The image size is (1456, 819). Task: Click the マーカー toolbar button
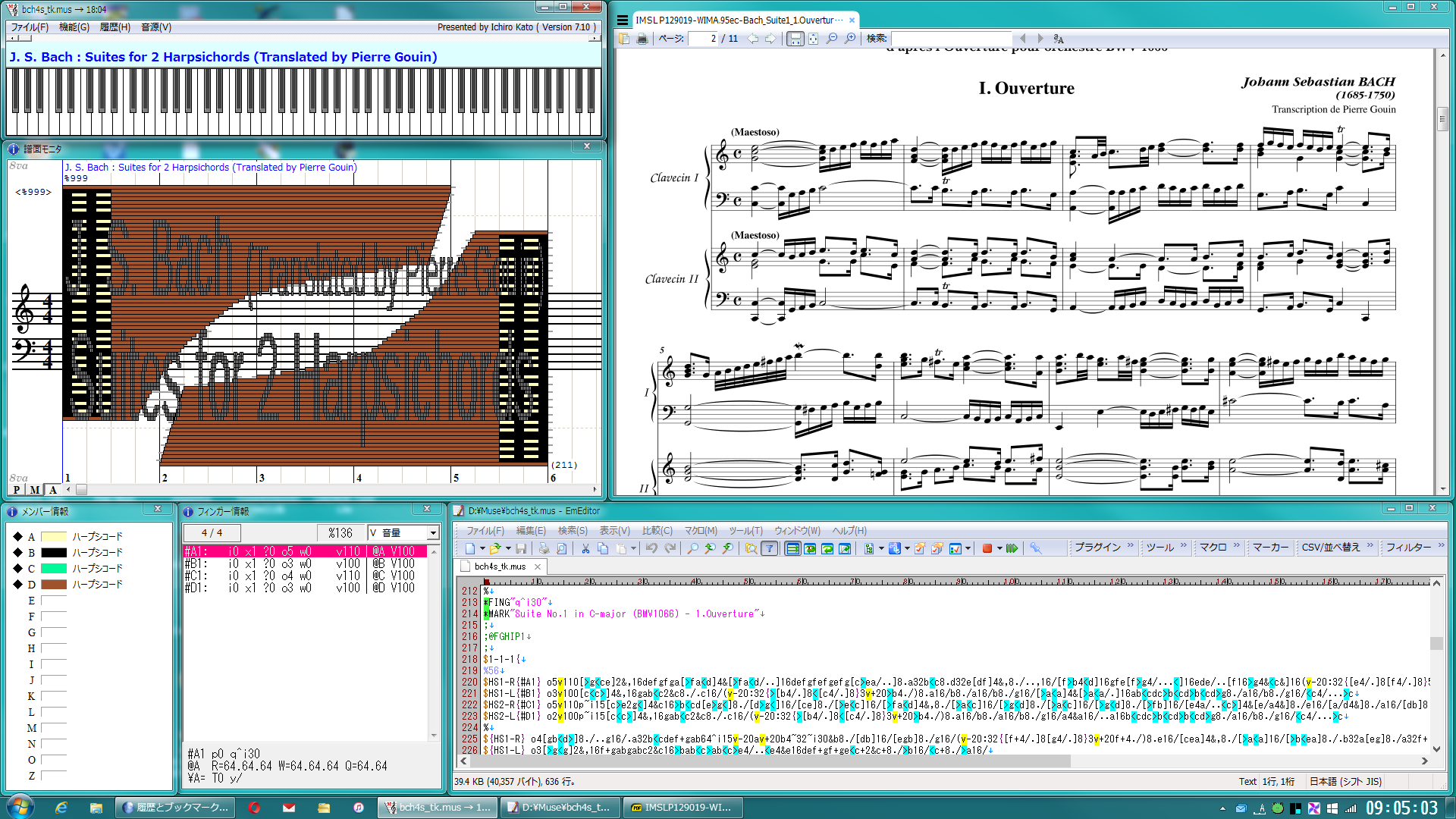click(1270, 548)
